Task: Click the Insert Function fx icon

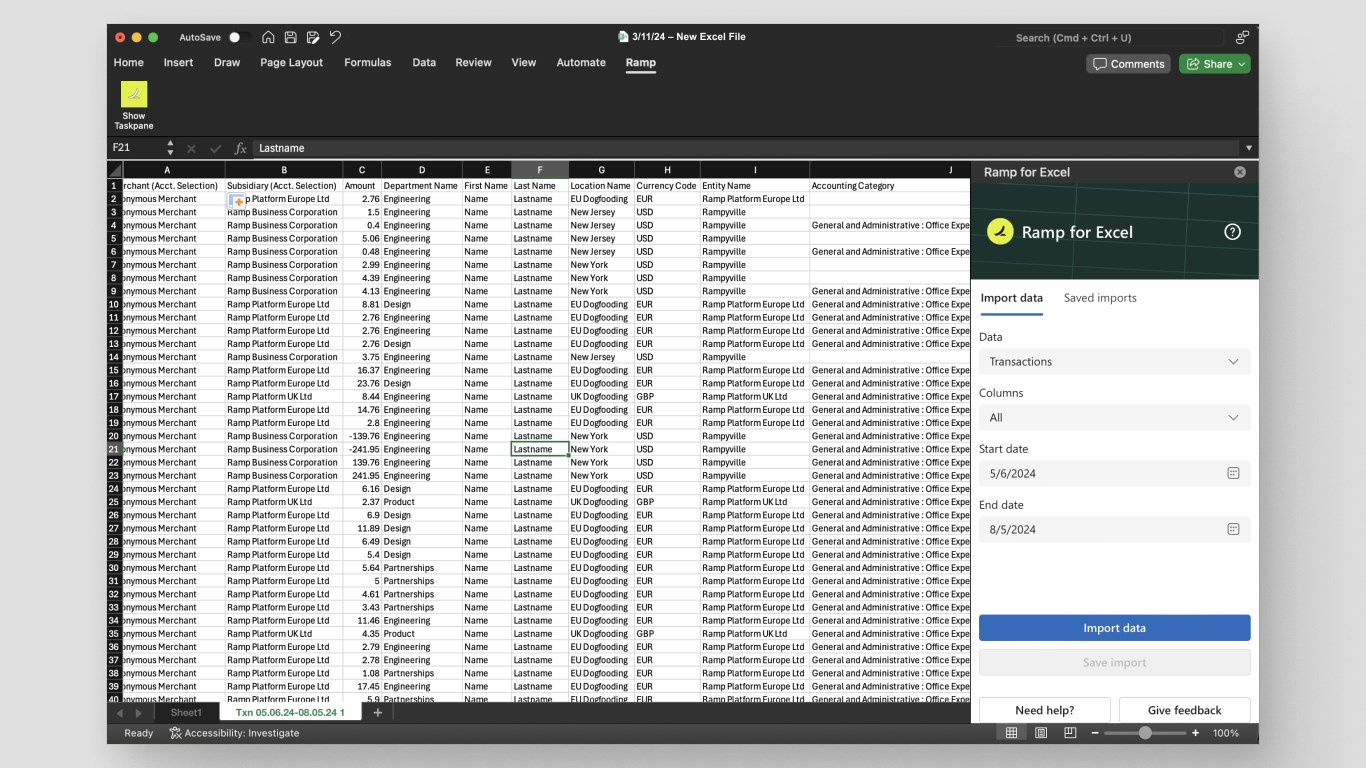Action: pos(240,148)
